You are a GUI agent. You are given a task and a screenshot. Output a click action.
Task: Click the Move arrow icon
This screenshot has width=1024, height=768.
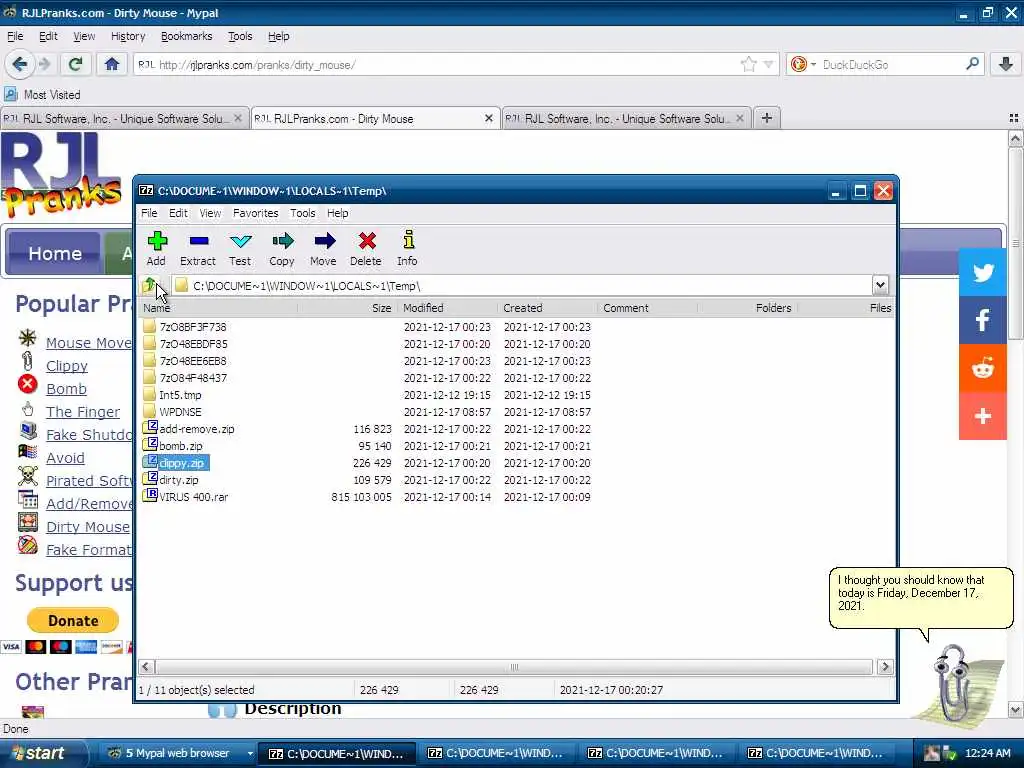click(324, 248)
